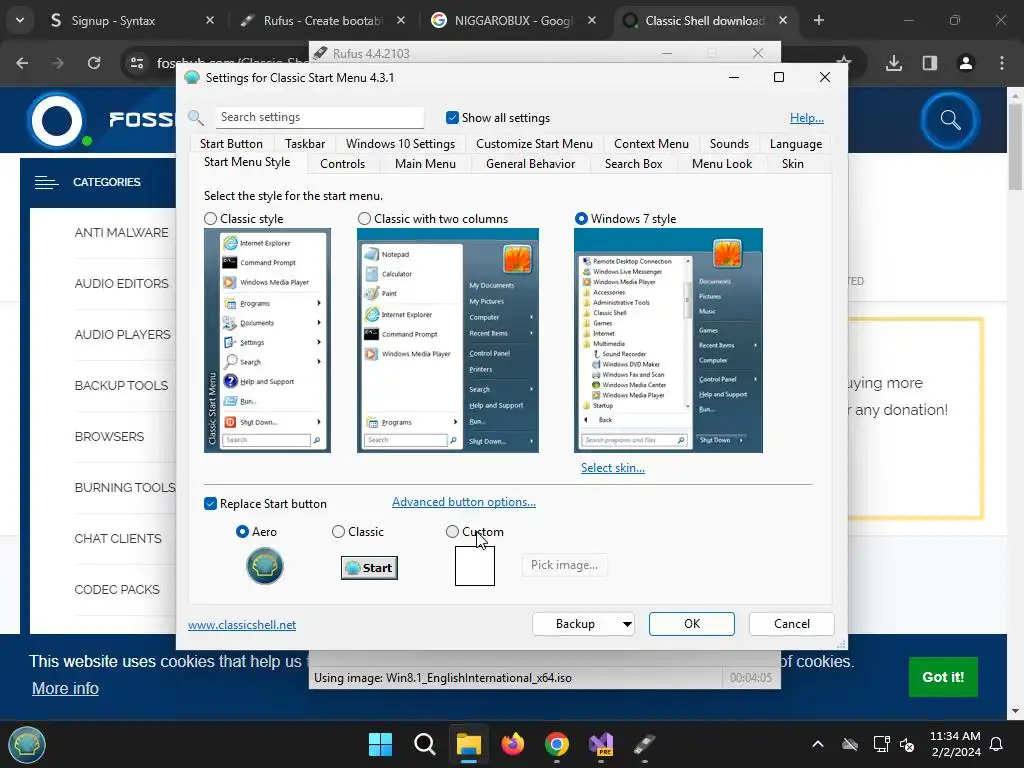Open the Context Menu tab
Screen dimensions: 1024x768
click(651, 144)
